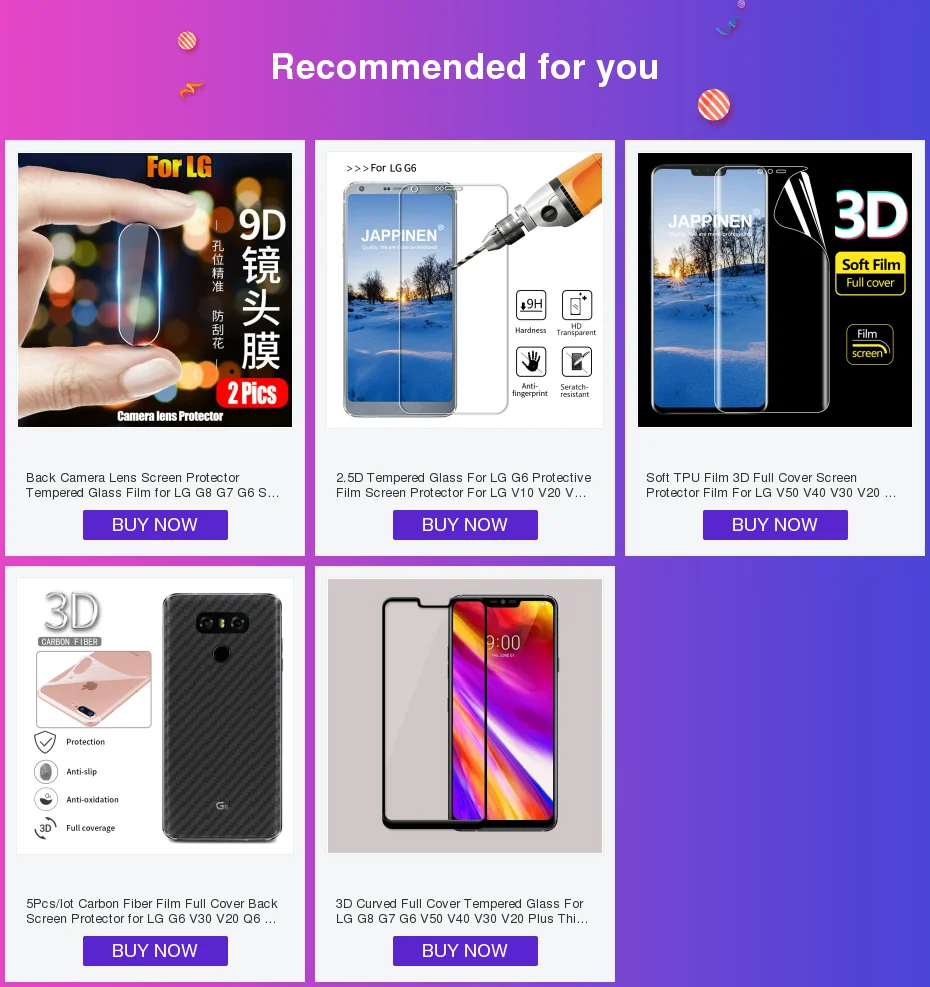The height and width of the screenshot is (987, 930).
Task: Open the 5Pcs/lot Carbon Fiber Film title
Action: [152, 911]
